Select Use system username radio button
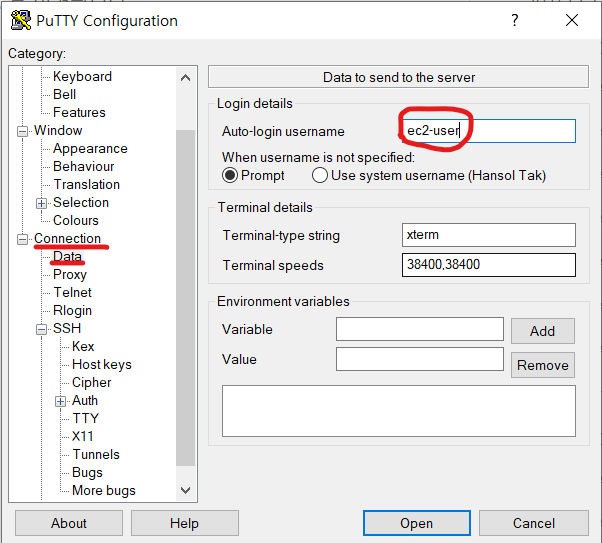Image resolution: width=602 pixels, height=543 pixels. click(320, 175)
